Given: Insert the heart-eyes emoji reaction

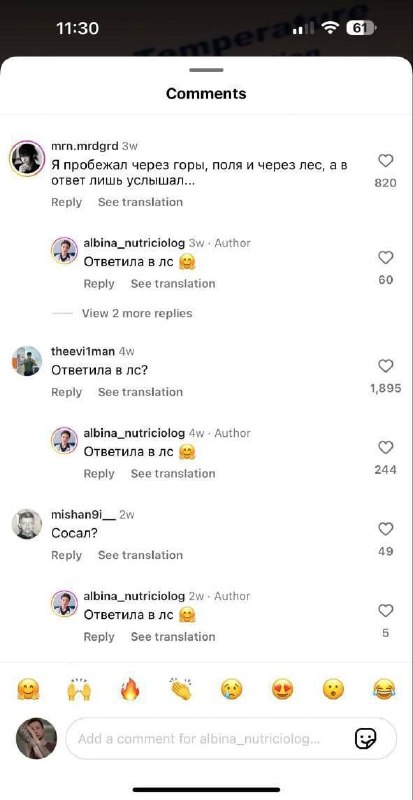Looking at the screenshot, I should pos(282,690).
